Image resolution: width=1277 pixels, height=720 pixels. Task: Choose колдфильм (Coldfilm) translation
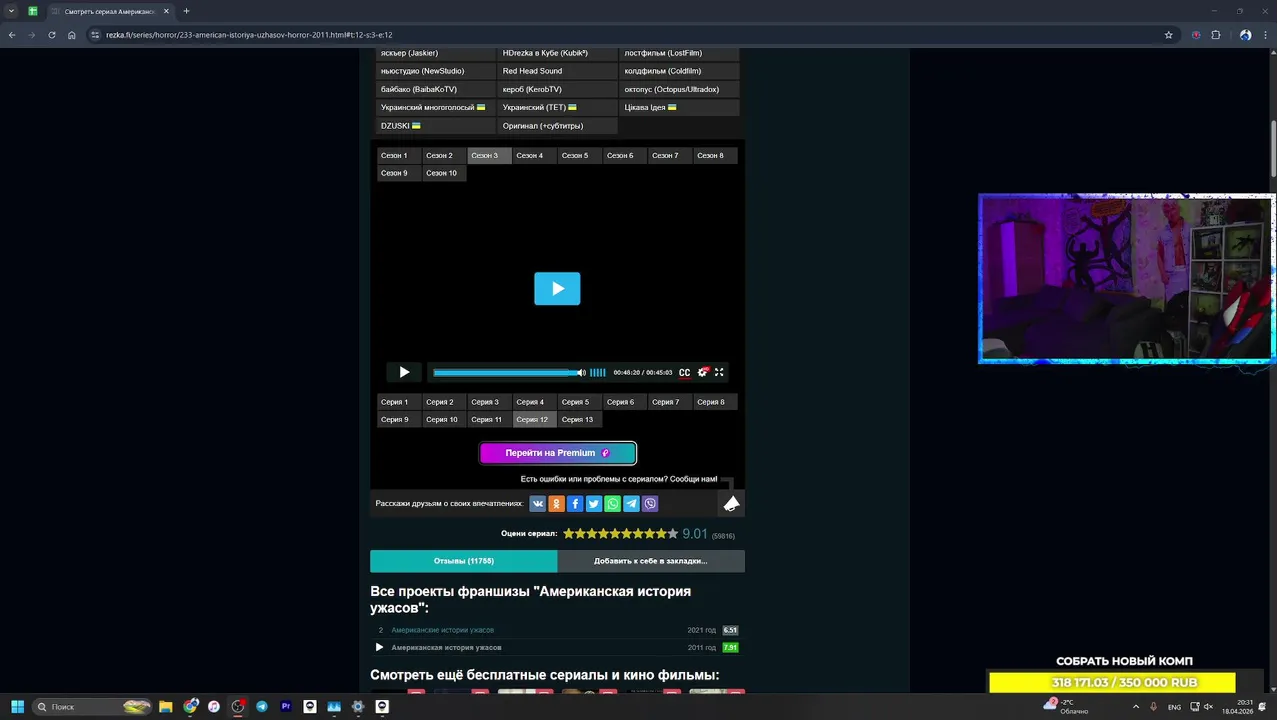click(x=679, y=71)
